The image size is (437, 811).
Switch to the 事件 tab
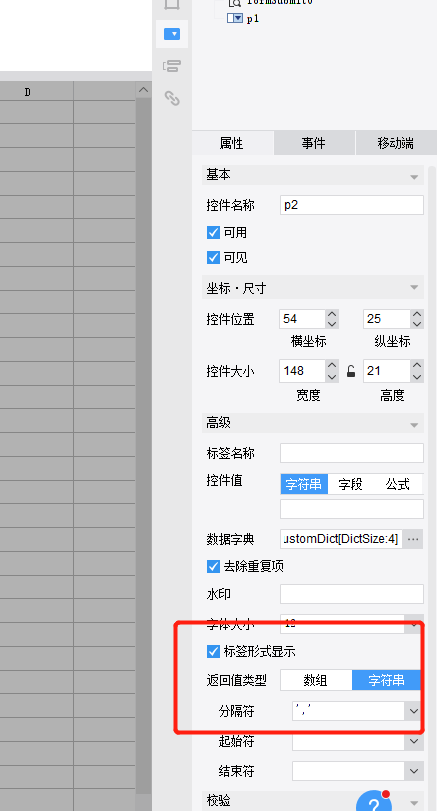314,143
